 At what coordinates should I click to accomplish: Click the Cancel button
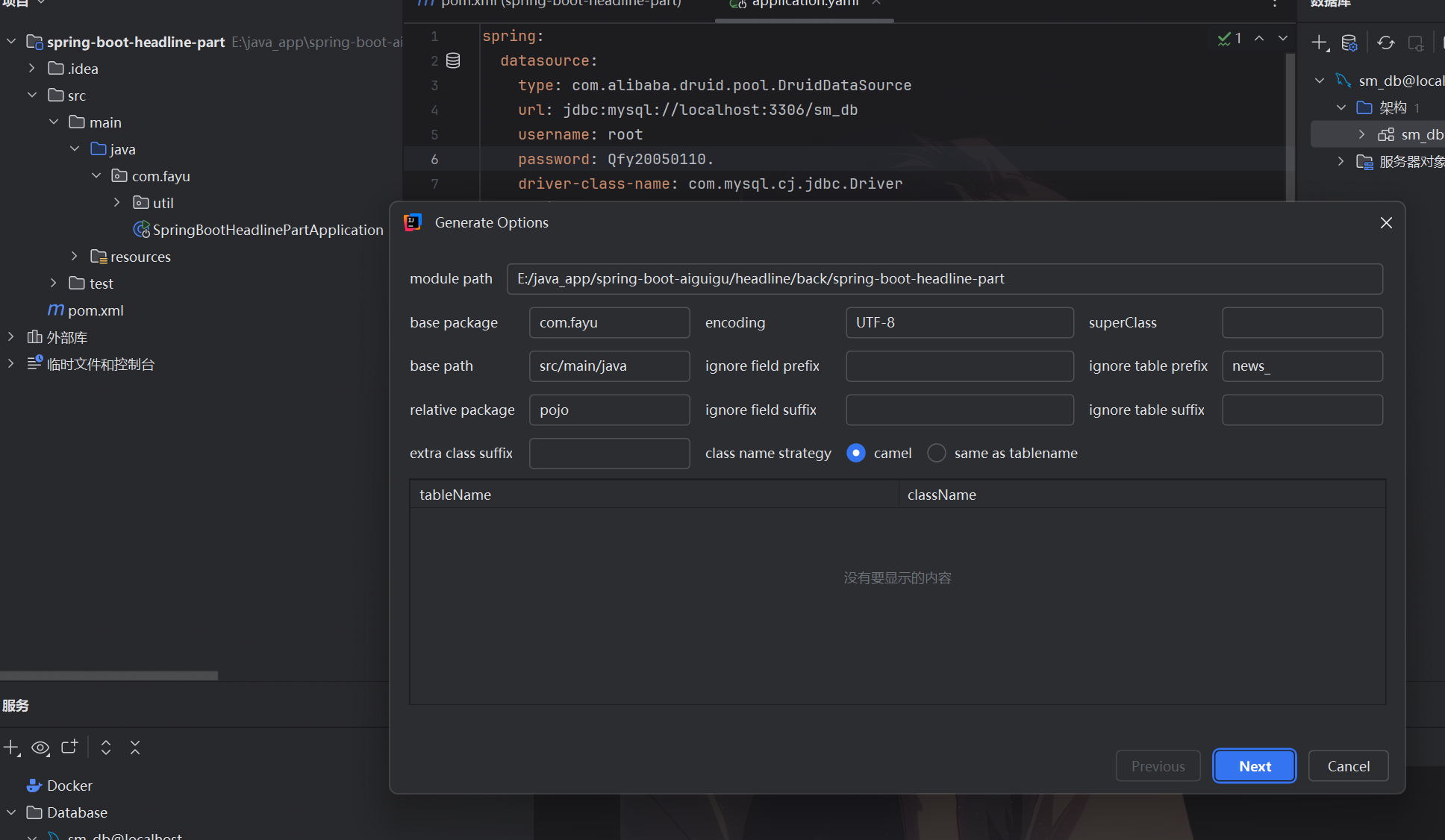coord(1348,766)
